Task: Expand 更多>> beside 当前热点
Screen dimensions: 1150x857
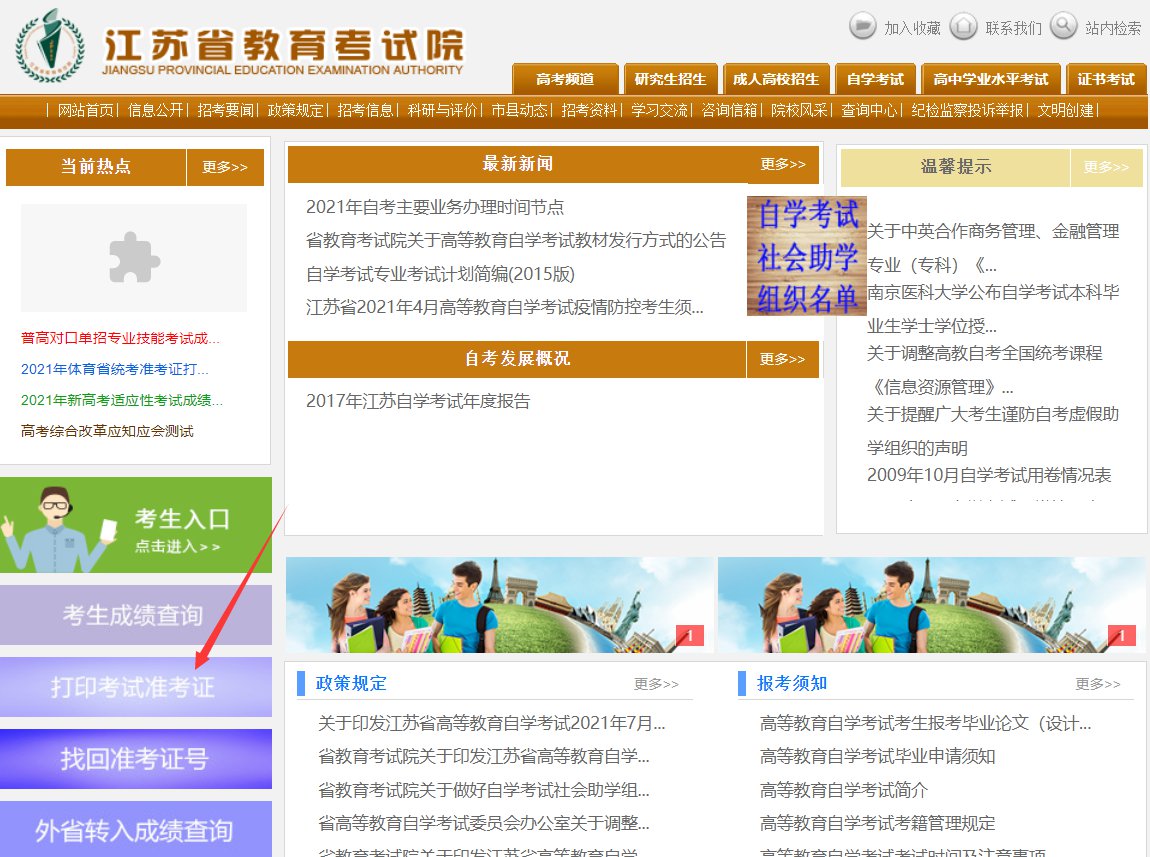Action: (224, 167)
